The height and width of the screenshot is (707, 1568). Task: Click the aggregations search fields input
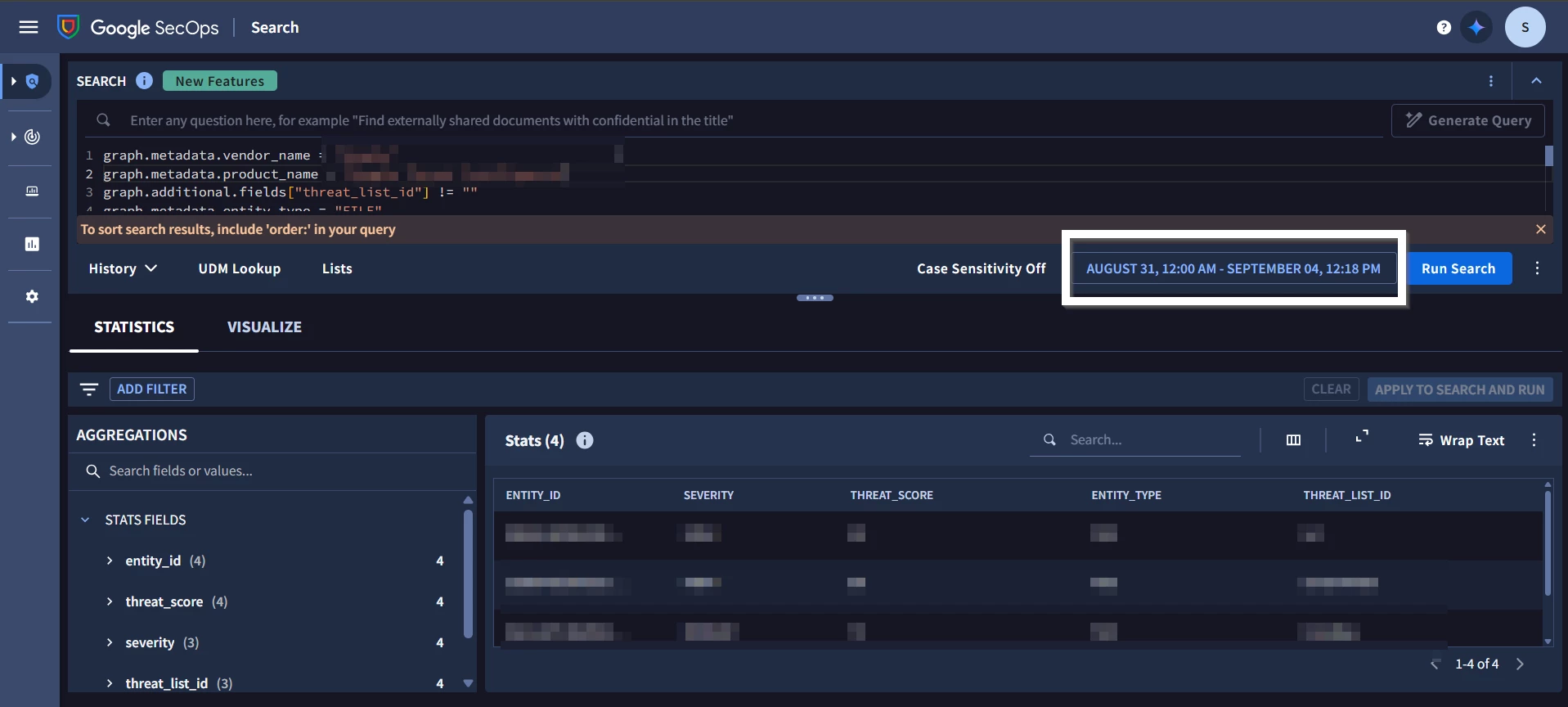pos(274,471)
